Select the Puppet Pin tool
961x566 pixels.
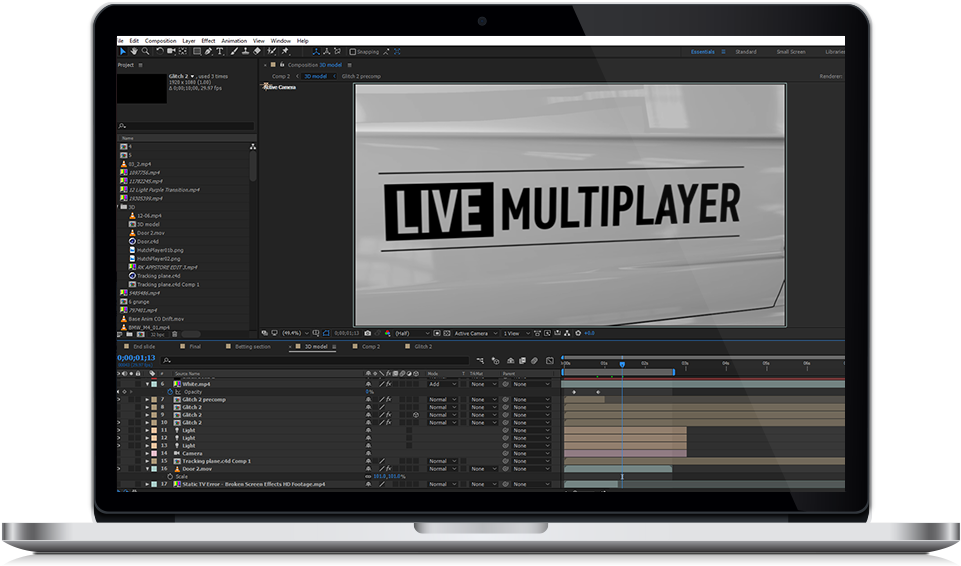pyautogui.click(x=284, y=51)
